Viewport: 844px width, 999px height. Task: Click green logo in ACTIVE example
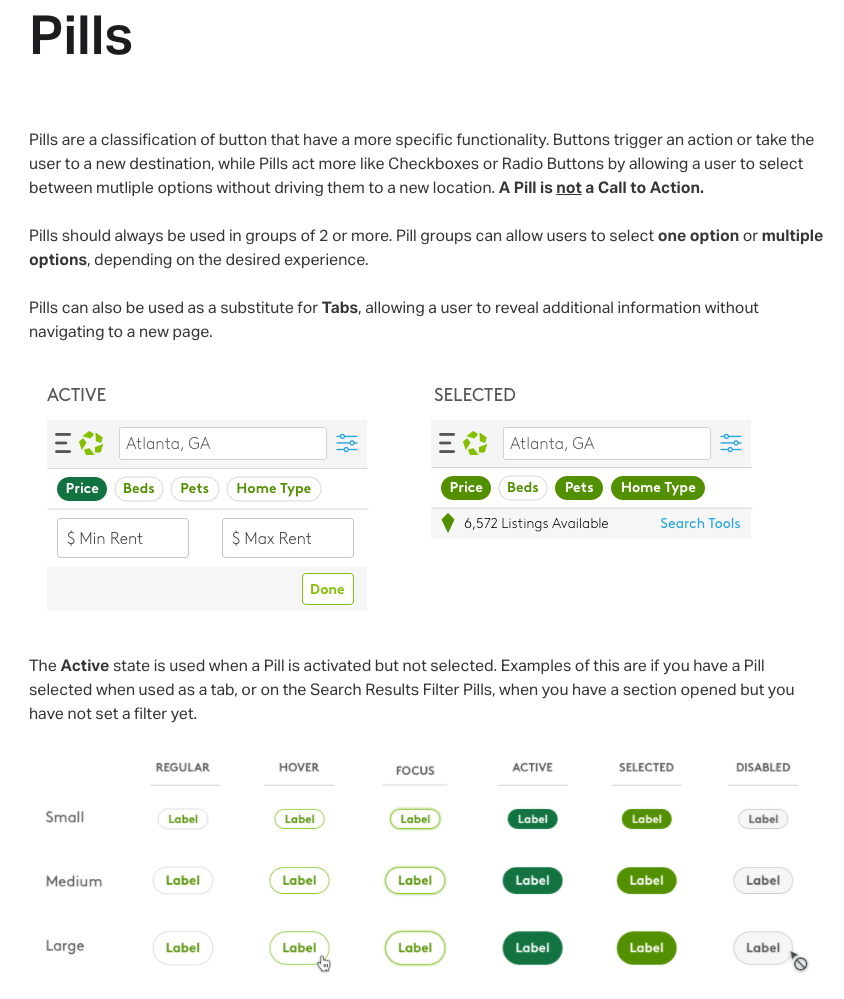click(91, 443)
